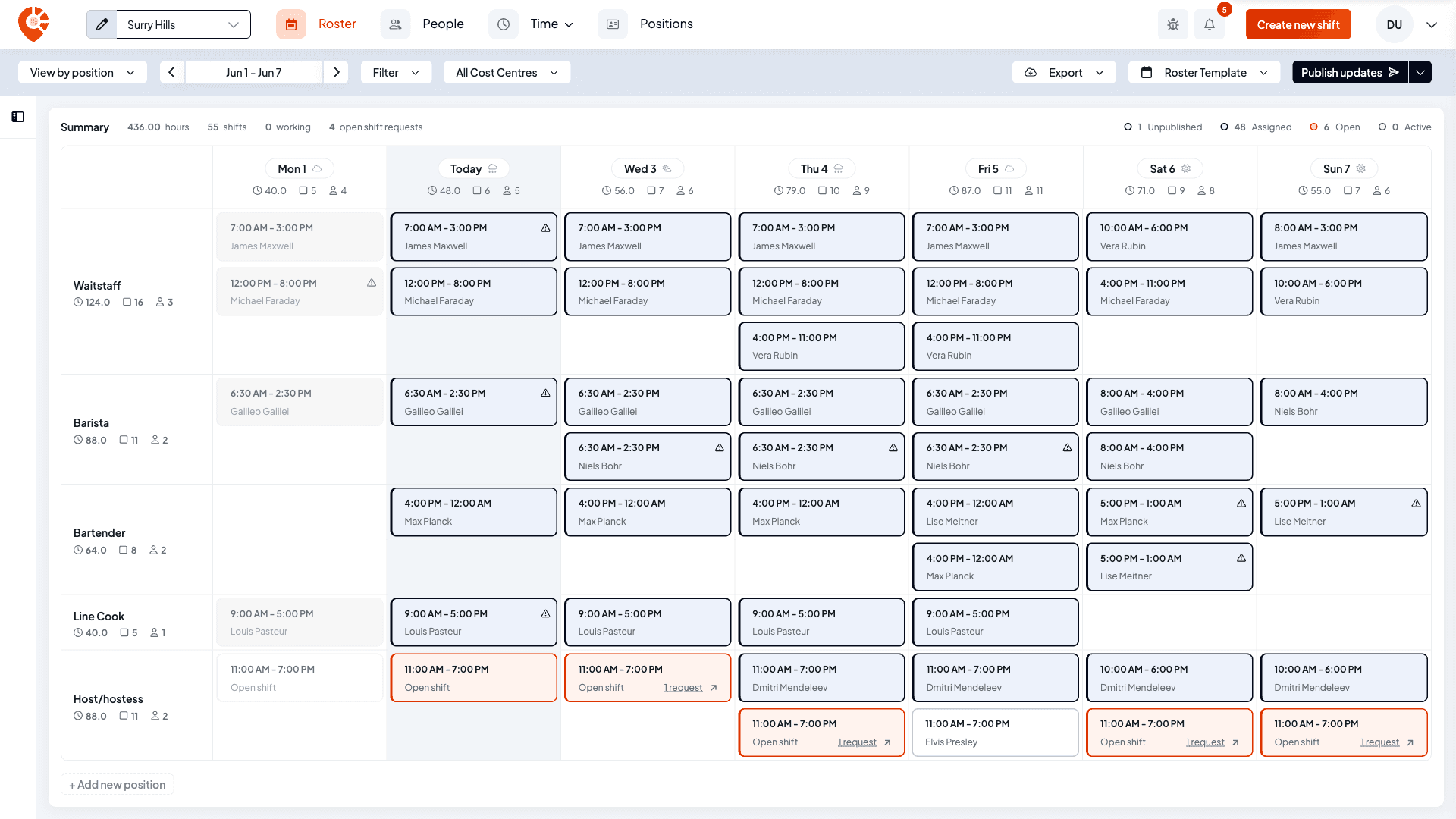Image resolution: width=1456 pixels, height=819 pixels.
Task: Open Monday's Louis Pasteur 9:00 AM shift
Action: 300,623
